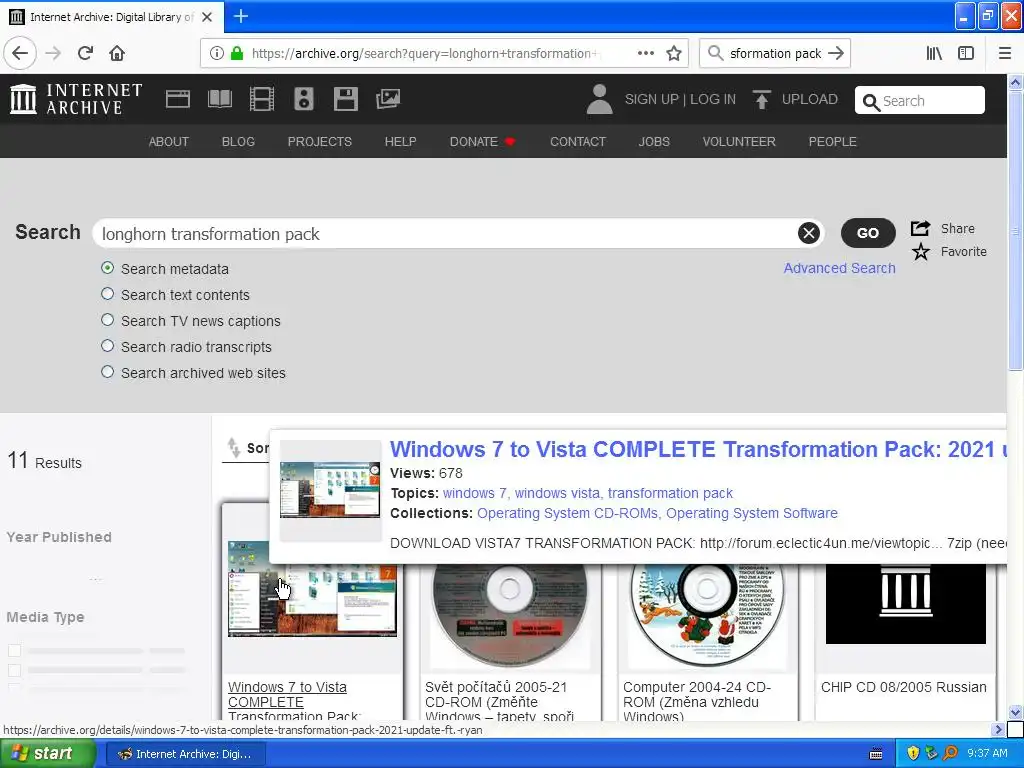Open a new tab with plus
This screenshot has width=1024, height=768.
point(240,16)
